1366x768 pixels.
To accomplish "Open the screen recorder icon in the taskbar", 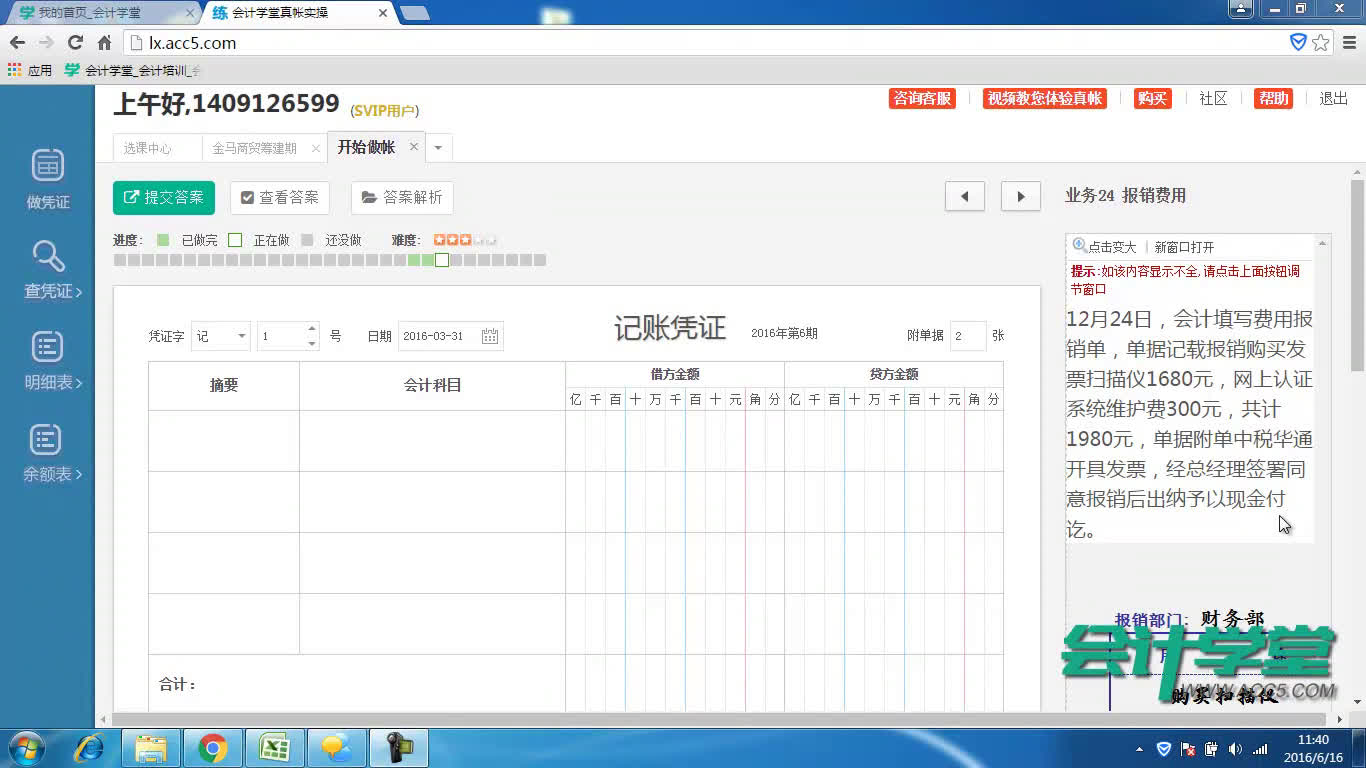I will (x=398, y=747).
